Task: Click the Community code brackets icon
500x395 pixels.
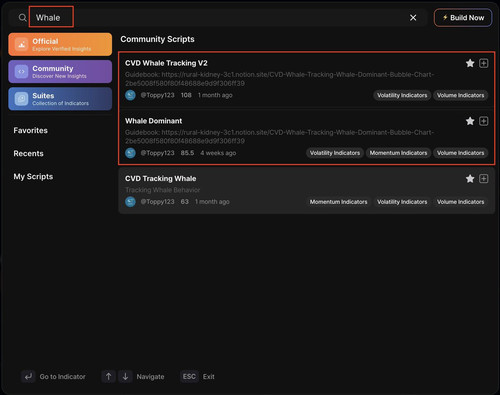Action: pyautogui.click(x=22, y=72)
